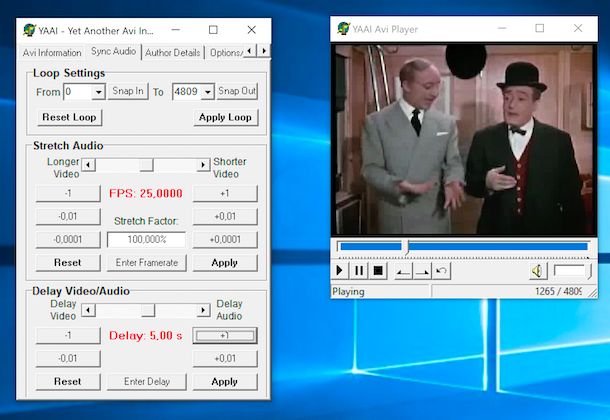Image resolution: width=610 pixels, height=420 pixels.
Task: Open the Avi Information tab
Action: pos(52,52)
